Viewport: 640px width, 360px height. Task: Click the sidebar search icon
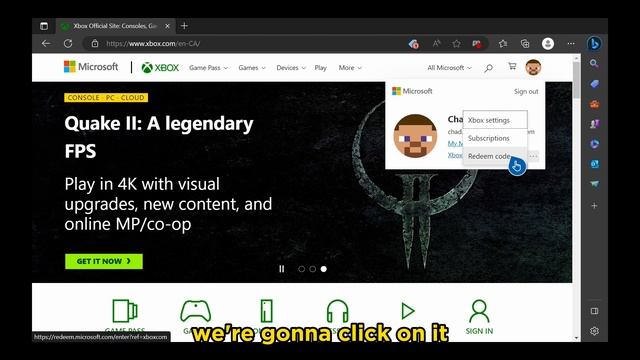coord(594,63)
